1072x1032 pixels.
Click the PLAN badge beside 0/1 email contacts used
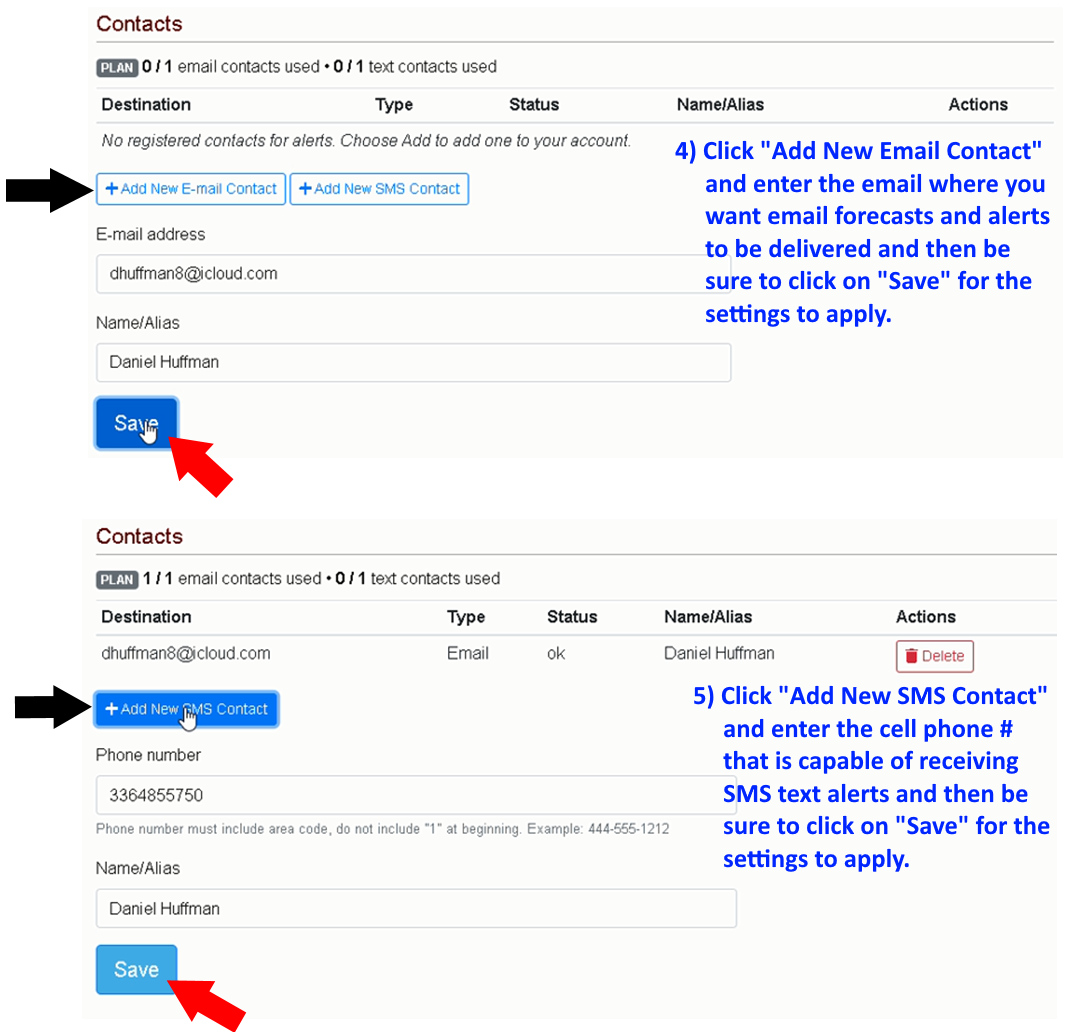tap(117, 68)
